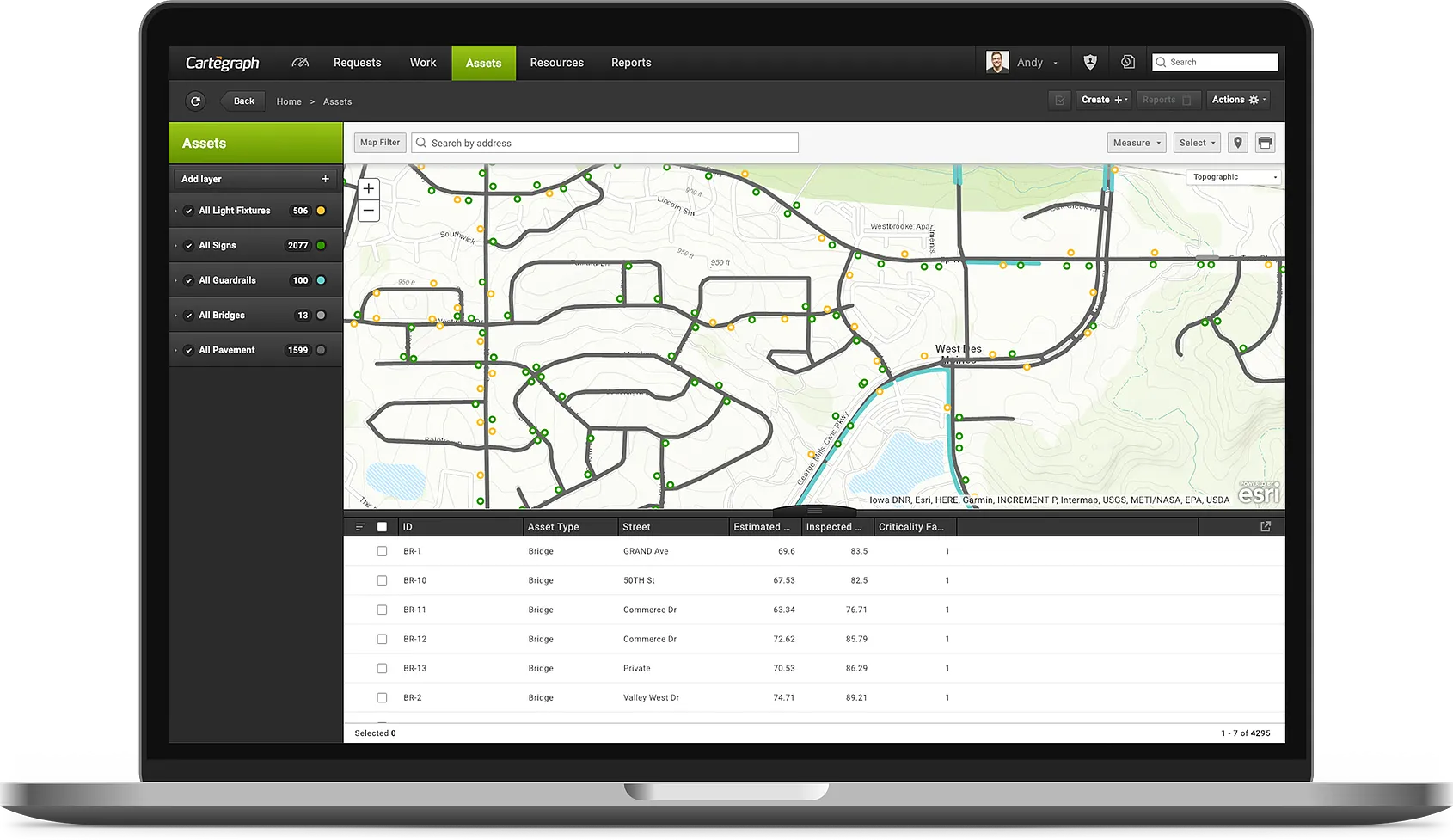Select the BR-1 row checkbox
Screen dimensions: 1453x840
click(x=382, y=551)
